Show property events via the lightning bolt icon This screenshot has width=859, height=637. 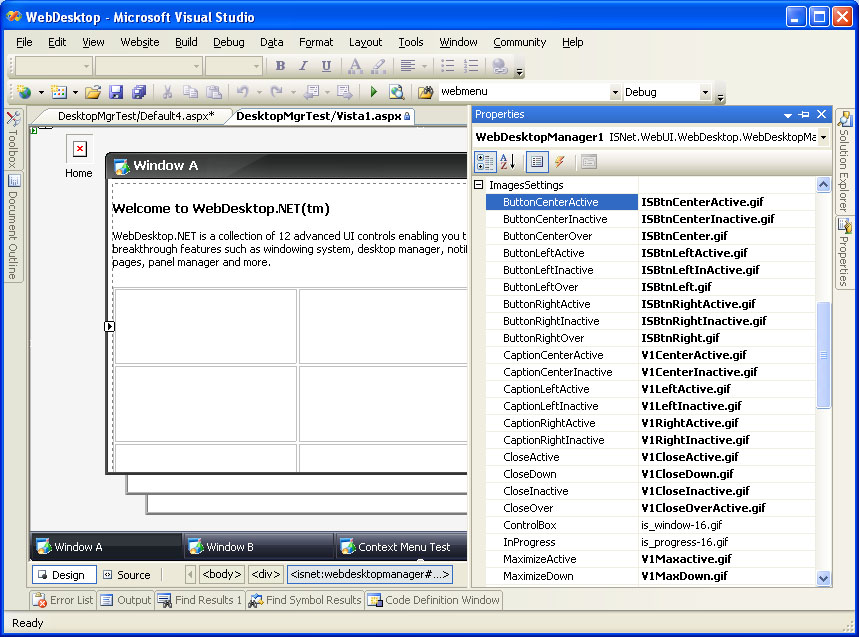(x=560, y=162)
